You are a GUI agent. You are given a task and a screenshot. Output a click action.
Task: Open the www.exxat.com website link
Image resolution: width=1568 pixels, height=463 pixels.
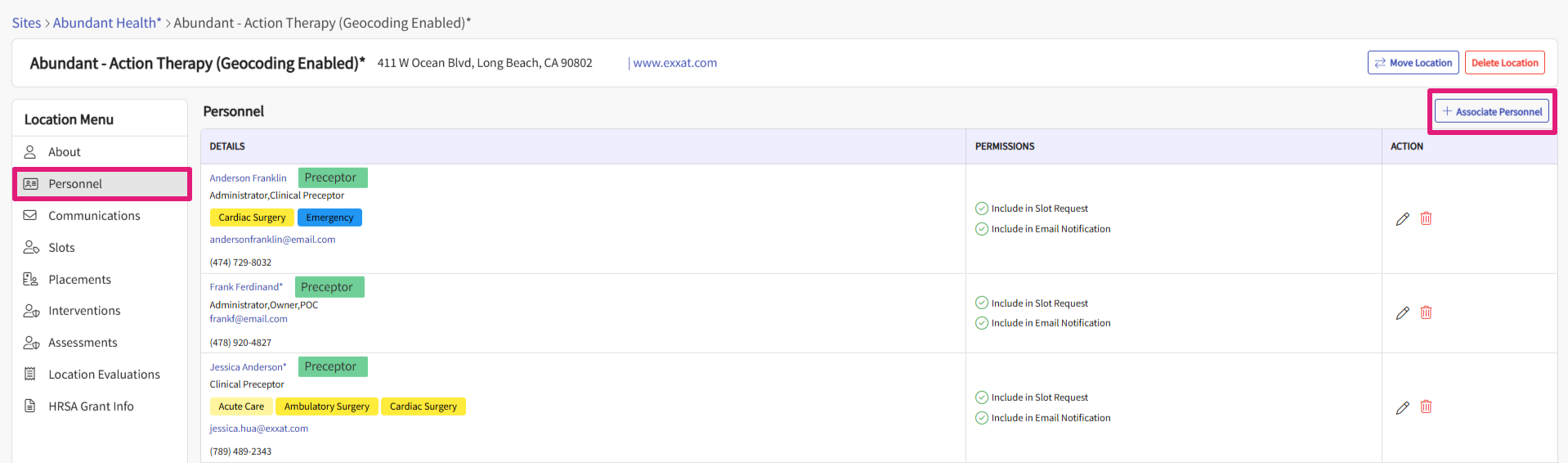point(674,63)
